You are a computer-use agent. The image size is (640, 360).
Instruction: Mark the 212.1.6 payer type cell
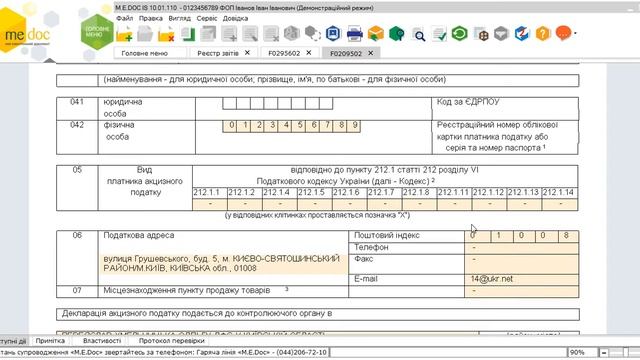pos(350,204)
